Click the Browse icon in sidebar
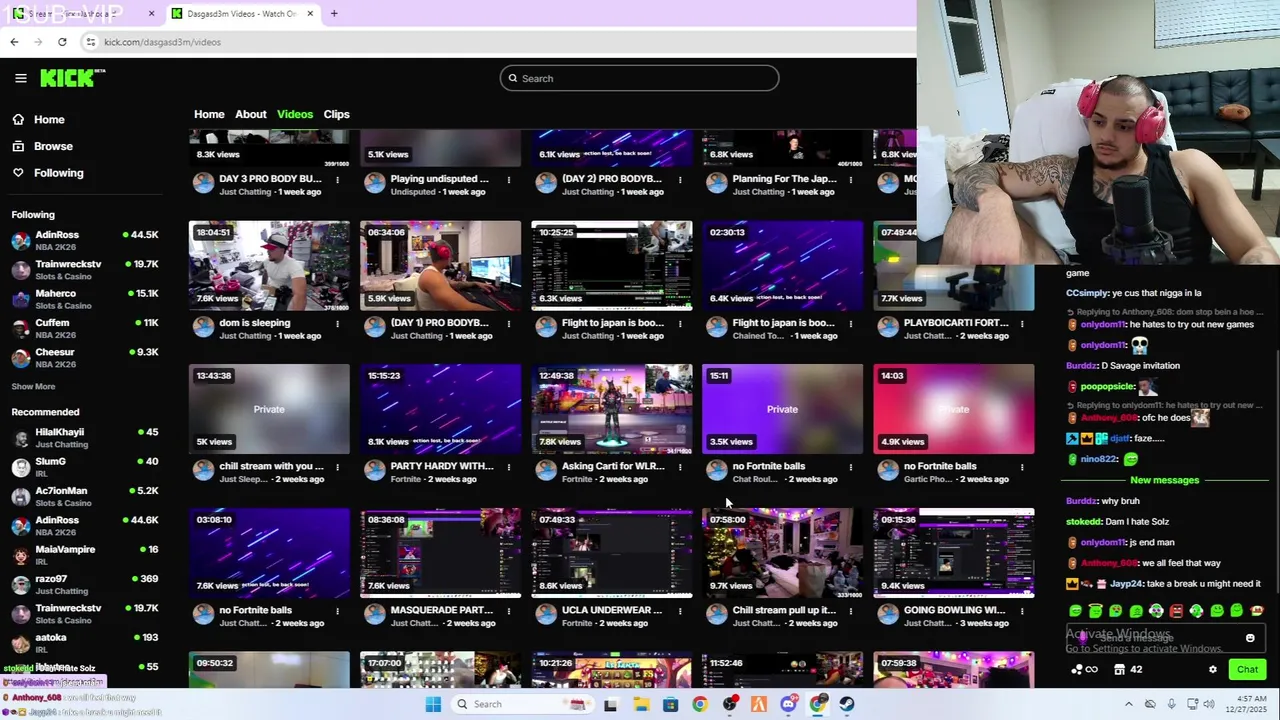Viewport: 1280px width, 720px height. [x=18, y=146]
